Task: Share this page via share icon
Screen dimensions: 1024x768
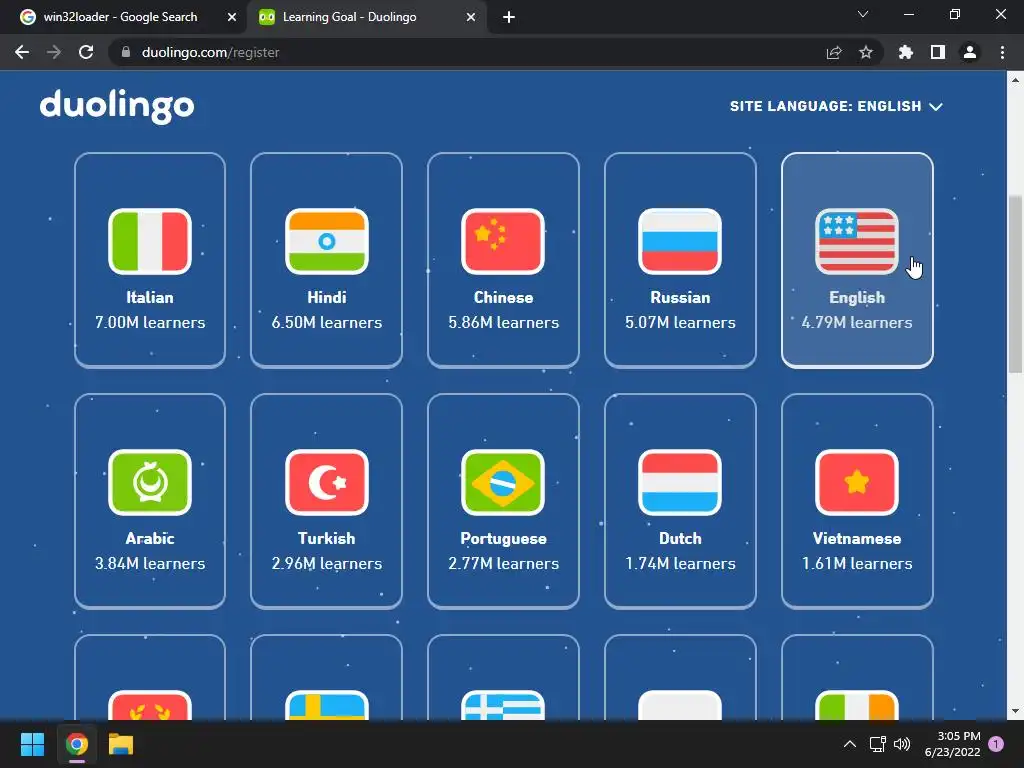Action: pyautogui.click(x=834, y=52)
